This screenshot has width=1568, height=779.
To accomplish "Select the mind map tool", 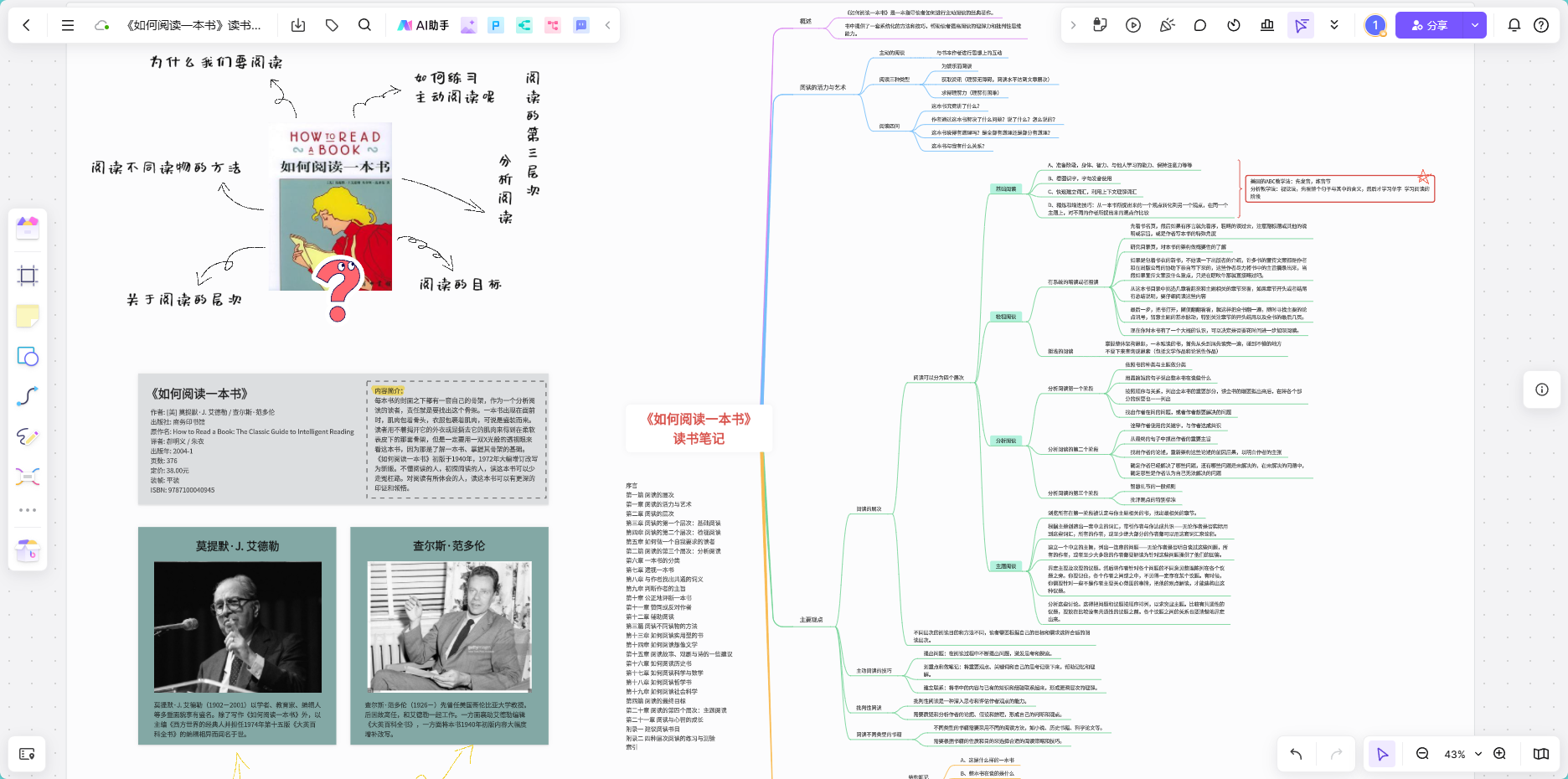I will click(28, 477).
